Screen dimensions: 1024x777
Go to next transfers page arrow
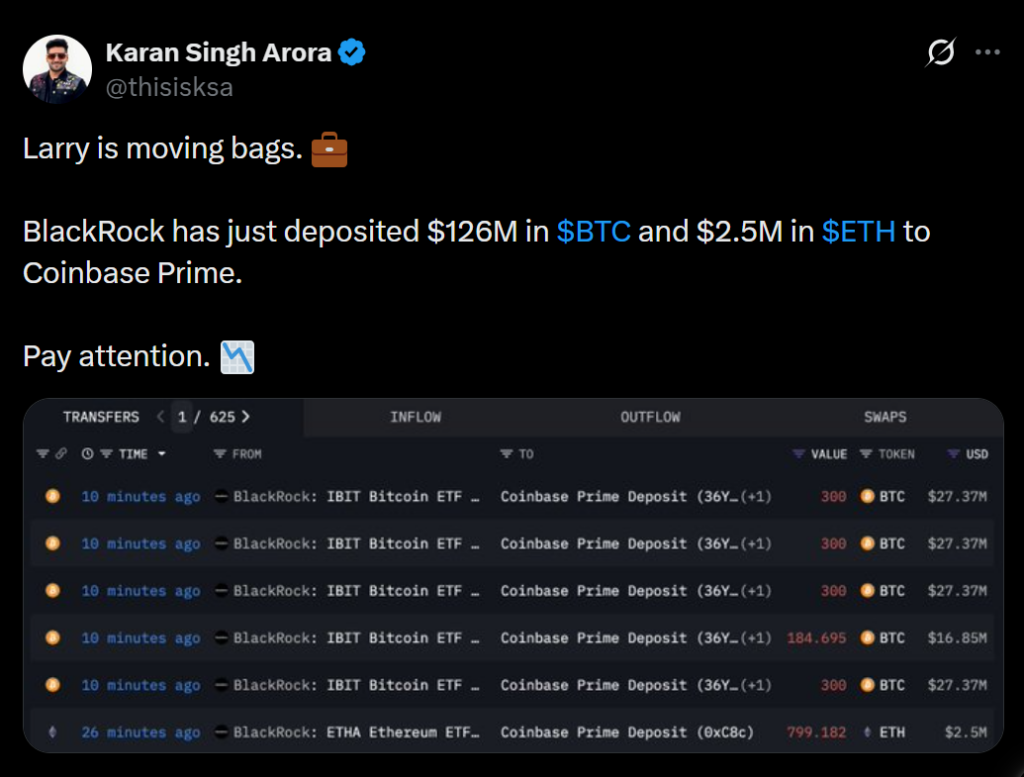246,416
